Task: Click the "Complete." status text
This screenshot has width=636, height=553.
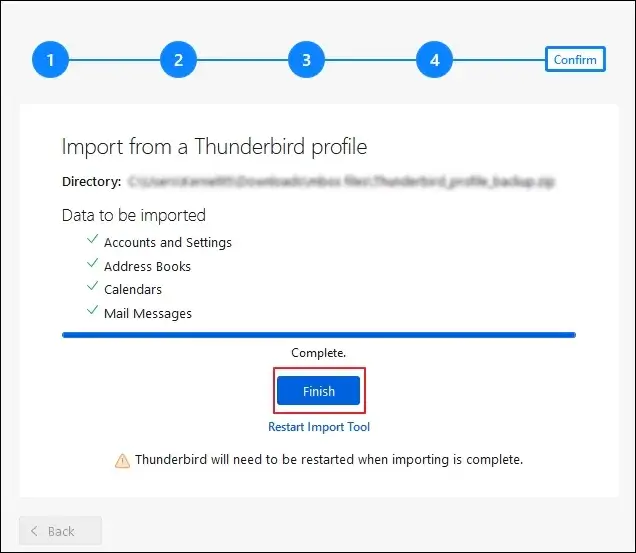Action: (318, 353)
